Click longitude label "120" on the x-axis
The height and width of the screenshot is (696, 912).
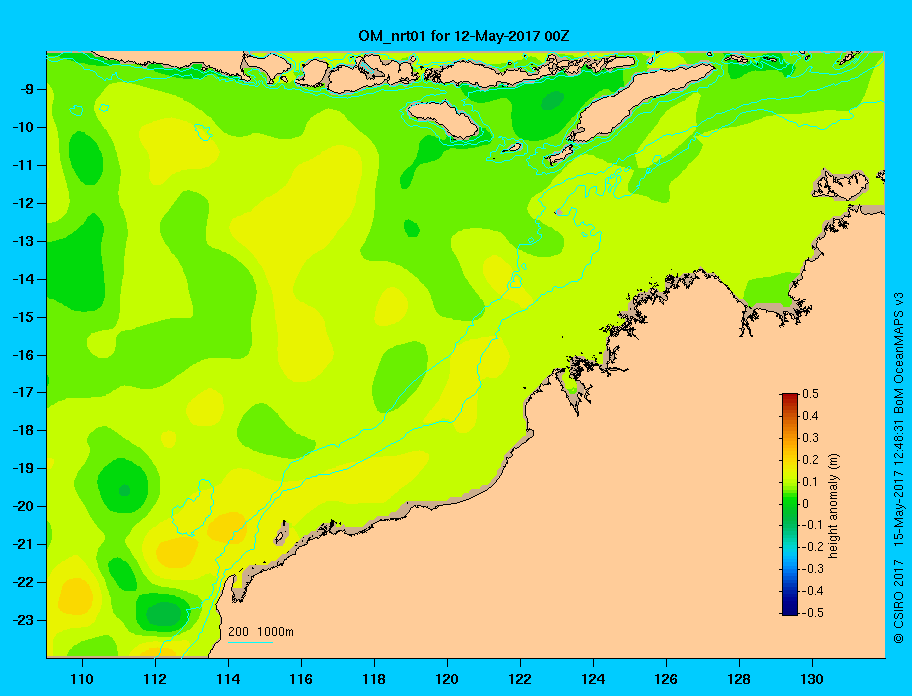[447, 679]
